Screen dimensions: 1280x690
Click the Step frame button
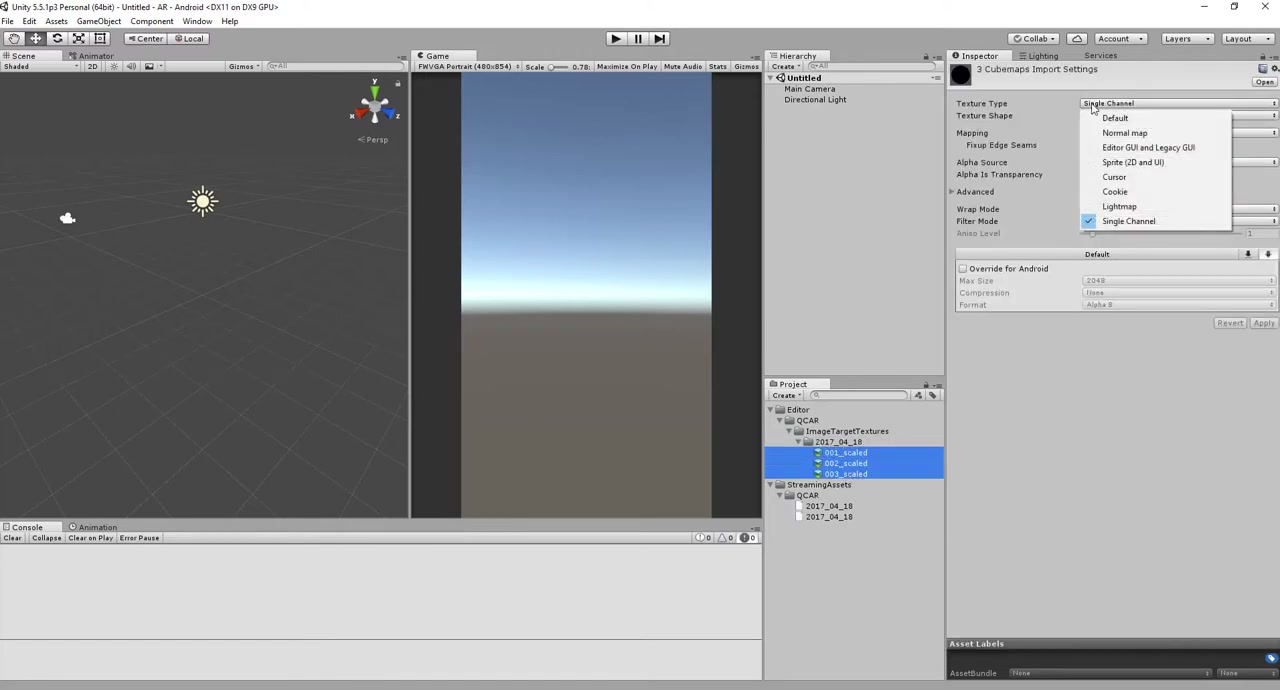(659, 38)
